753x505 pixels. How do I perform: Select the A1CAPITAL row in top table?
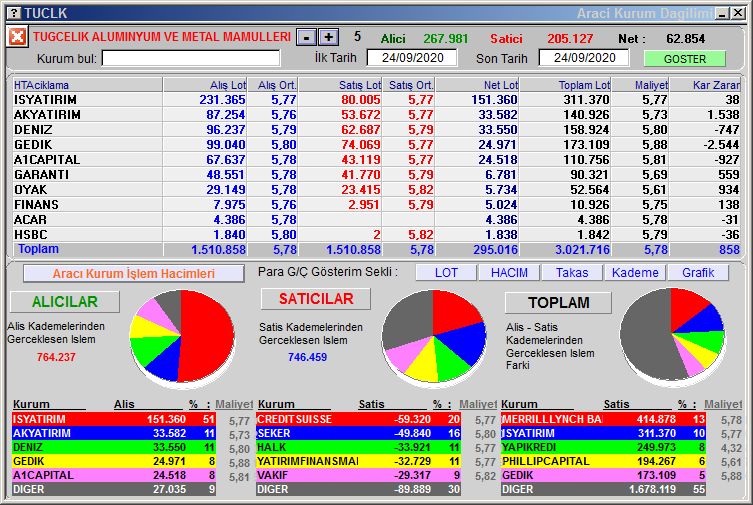click(x=376, y=159)
